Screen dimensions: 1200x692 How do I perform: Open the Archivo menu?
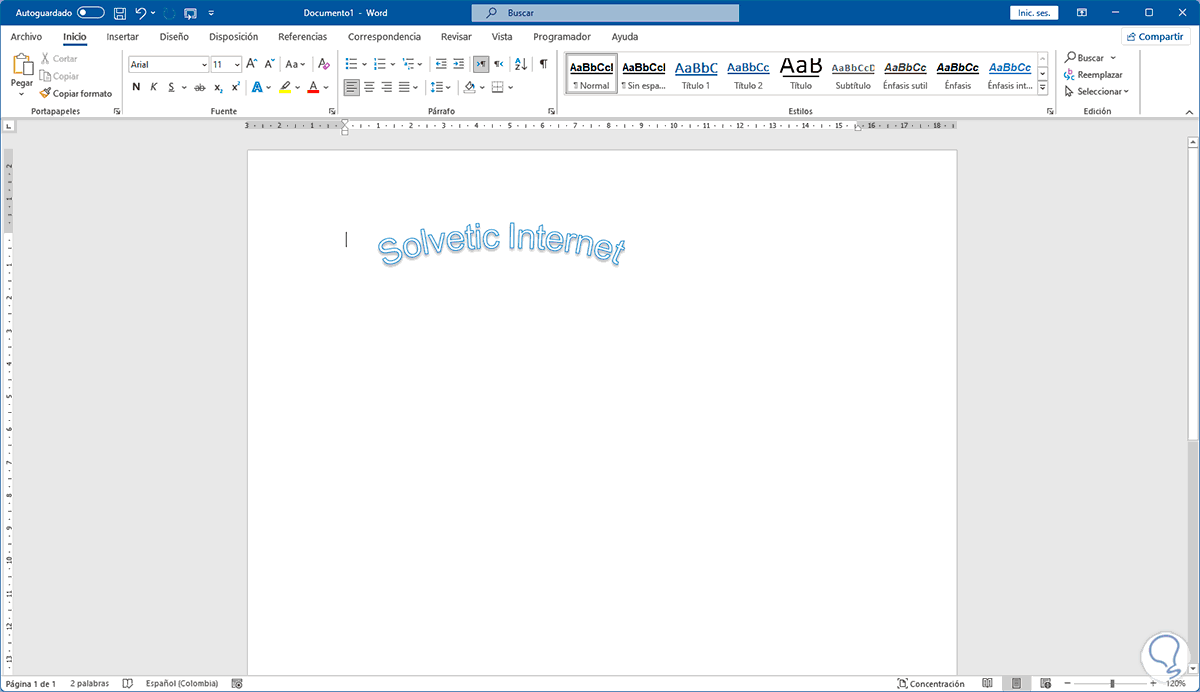click(26, 36)
